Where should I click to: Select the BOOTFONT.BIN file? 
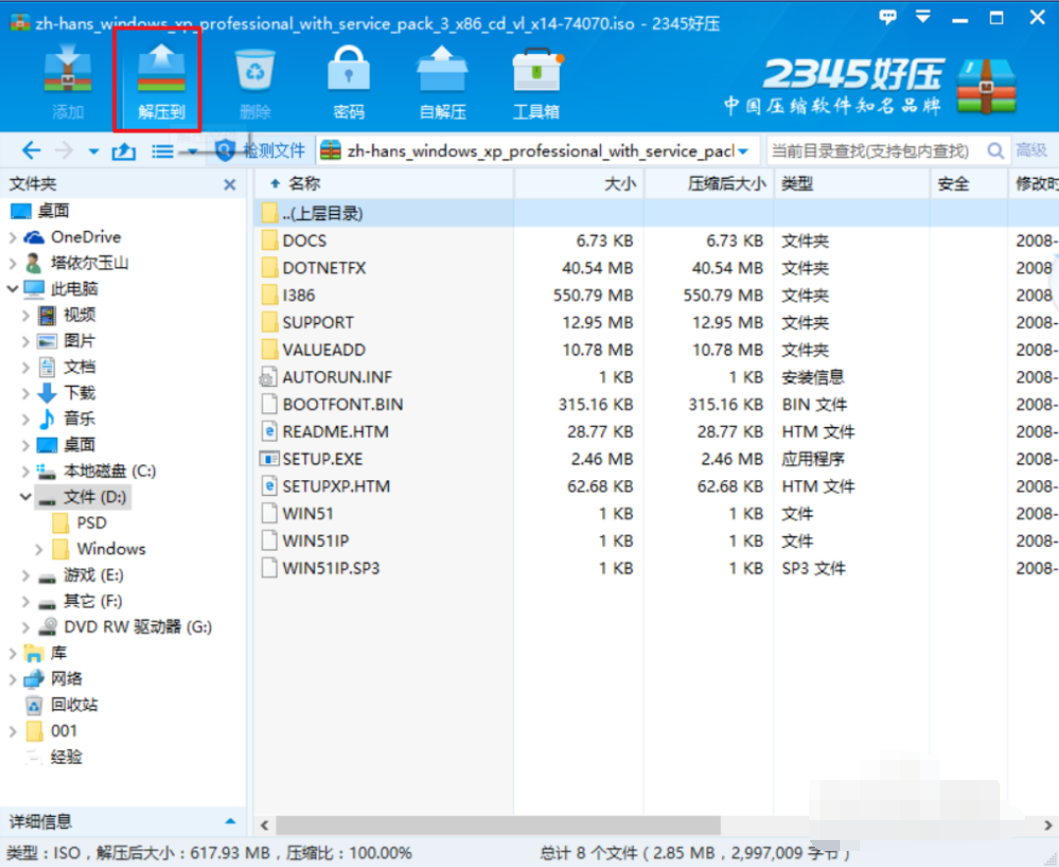pyautogui.click(x=342, y=404)
